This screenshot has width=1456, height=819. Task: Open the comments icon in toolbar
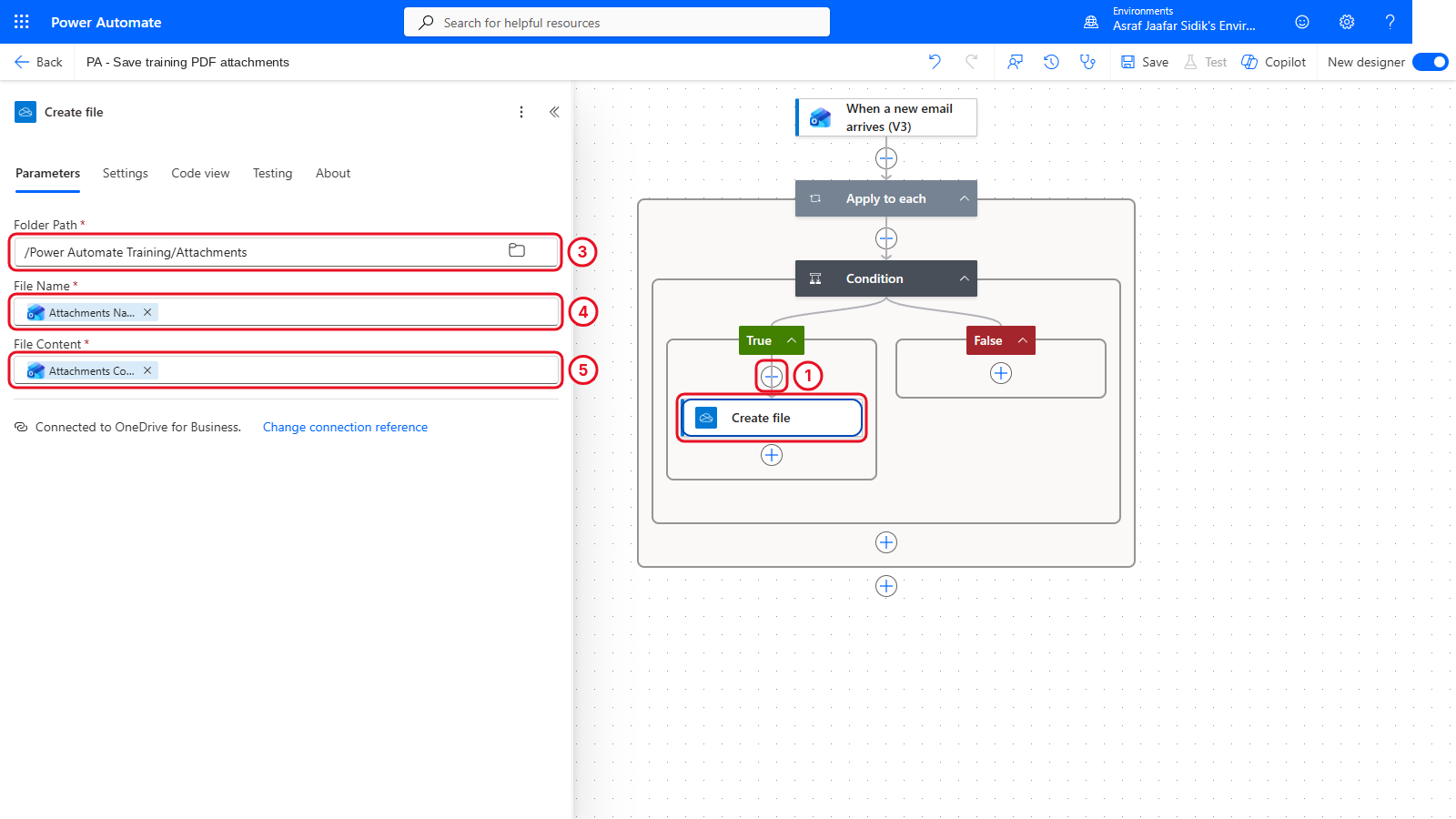(1015, 62)
